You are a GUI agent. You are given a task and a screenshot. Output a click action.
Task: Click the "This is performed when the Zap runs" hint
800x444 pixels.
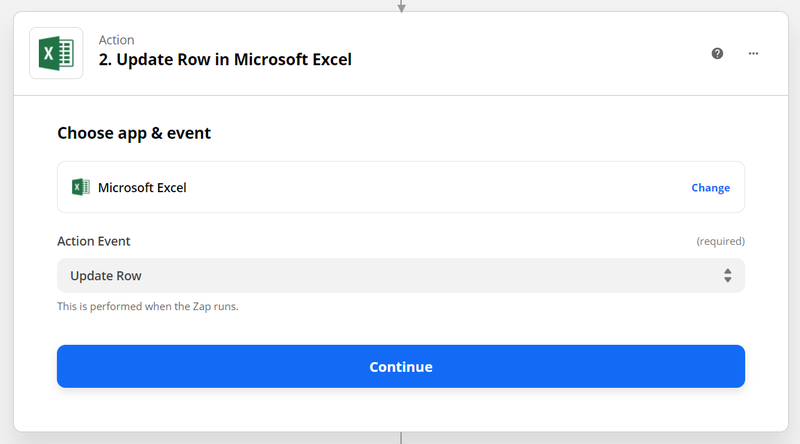click(x=148, y=306)
